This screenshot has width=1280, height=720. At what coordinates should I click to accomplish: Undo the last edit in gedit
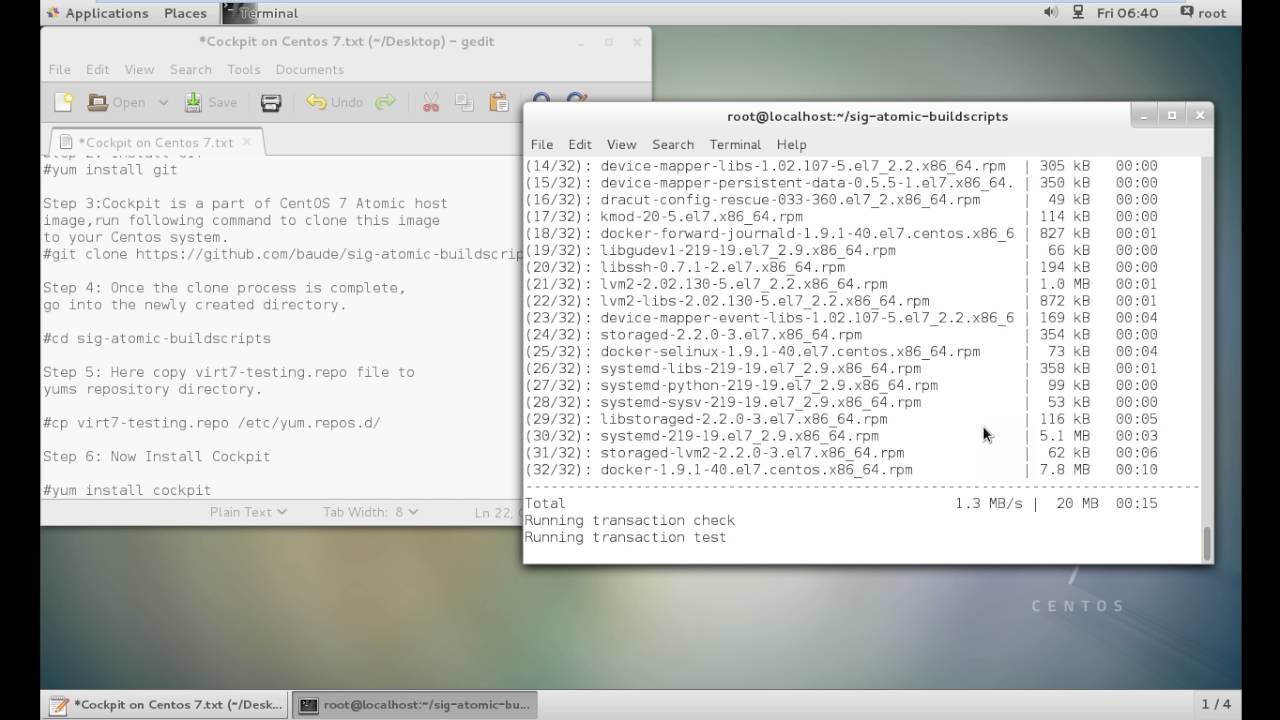335,102
